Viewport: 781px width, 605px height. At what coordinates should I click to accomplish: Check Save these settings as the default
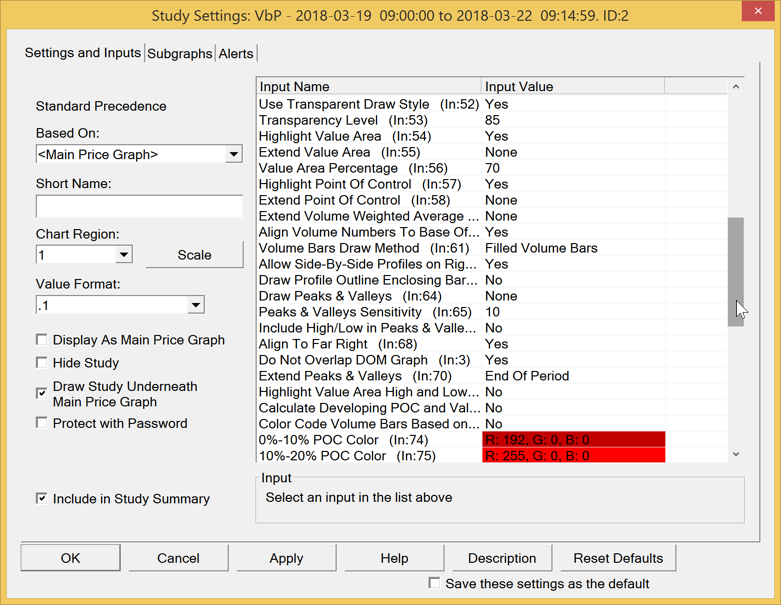click(x=434, y=583)
